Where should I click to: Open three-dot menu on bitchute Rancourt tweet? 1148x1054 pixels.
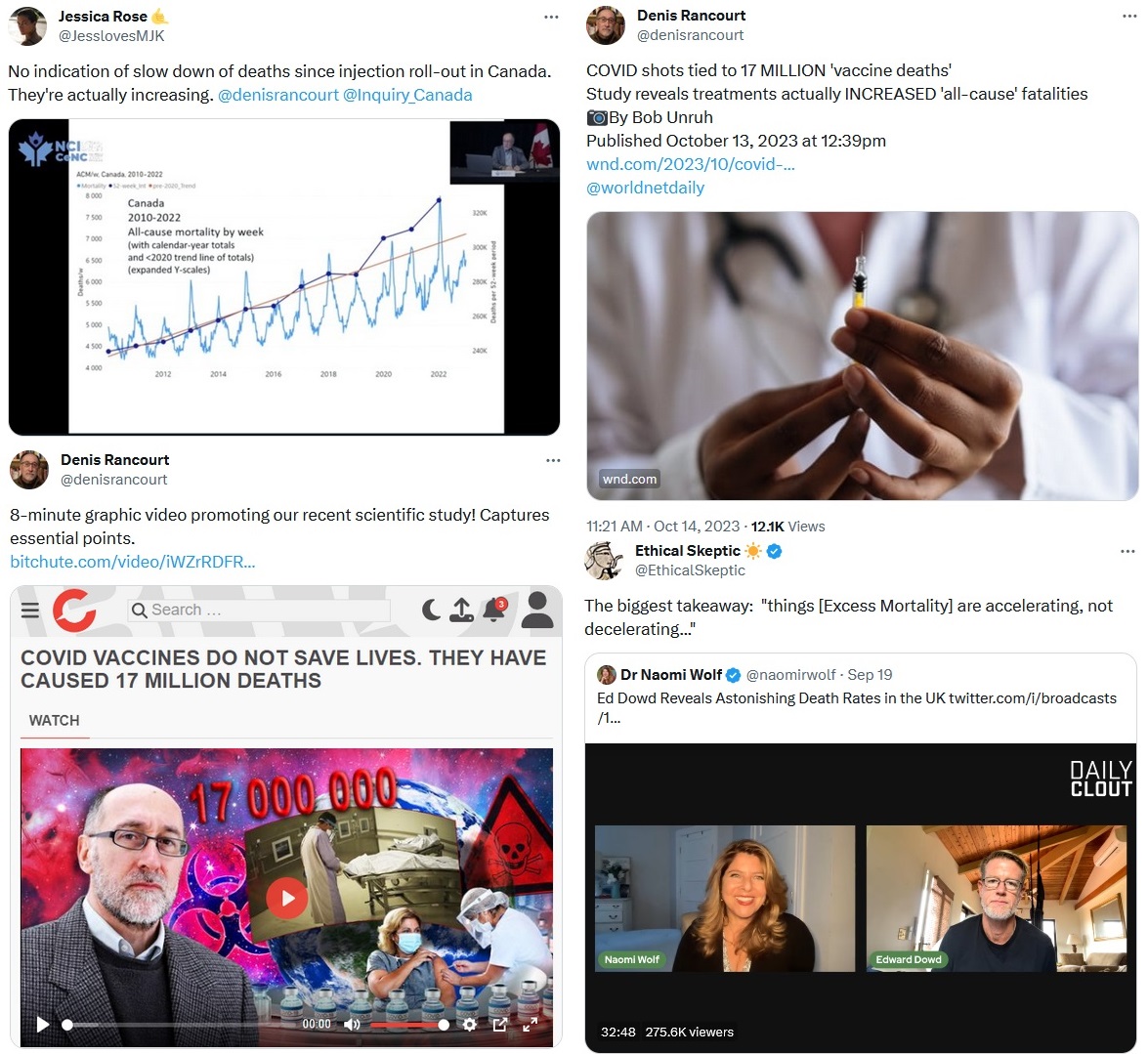553,460
